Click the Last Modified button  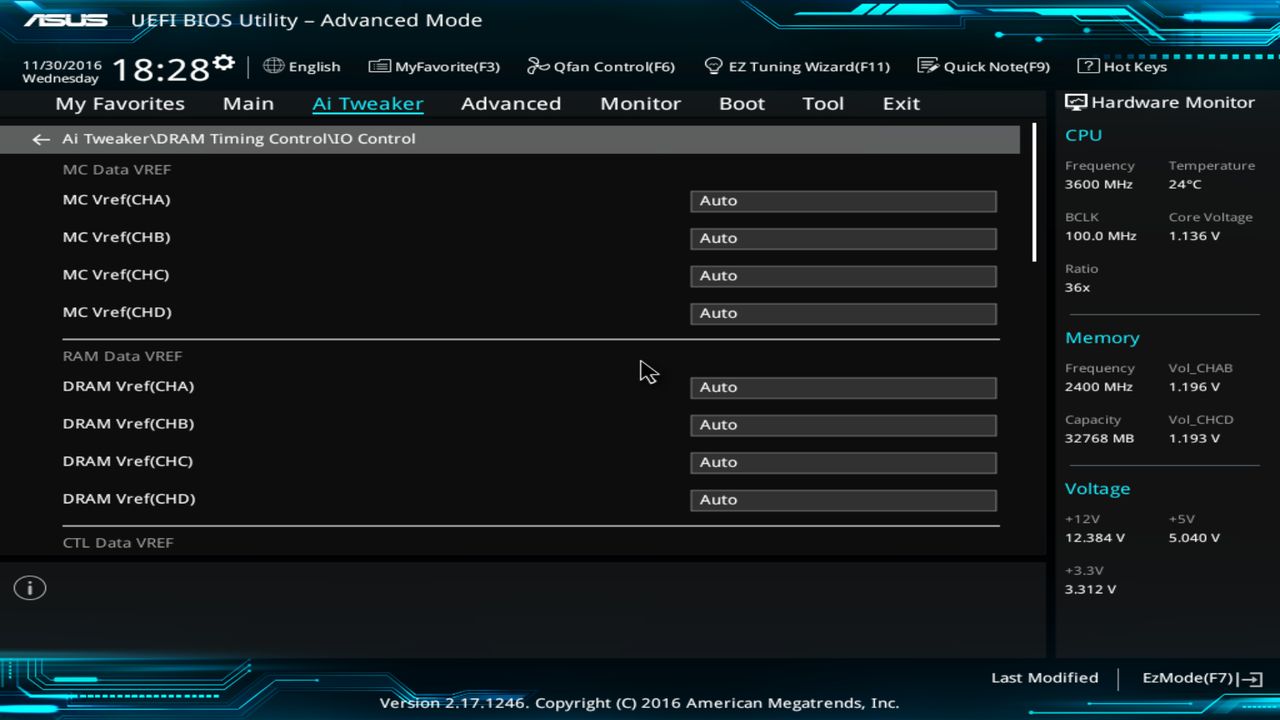click(1044, 677)
